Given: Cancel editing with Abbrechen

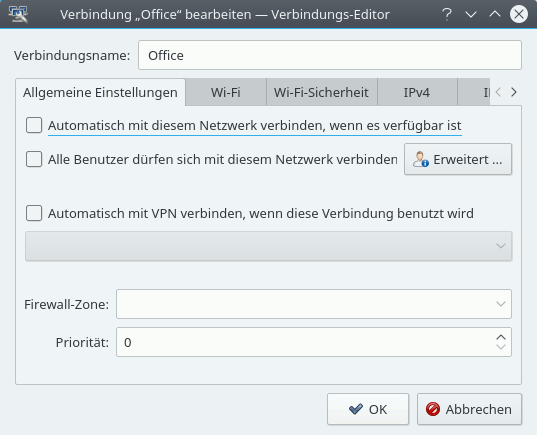Looking at the screenshot, I should [x=469, y=409].
